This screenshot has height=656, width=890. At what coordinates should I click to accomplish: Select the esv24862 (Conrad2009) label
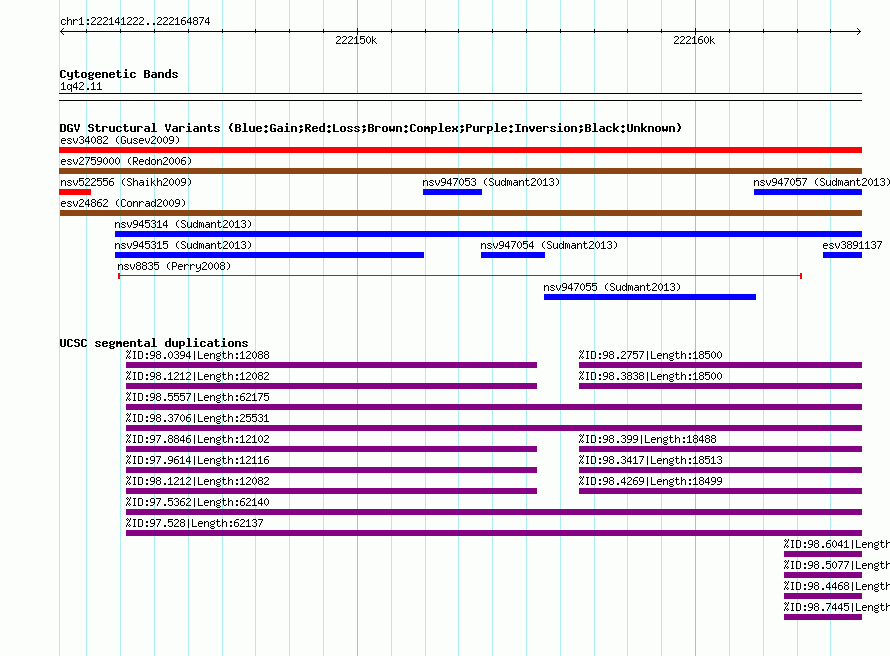pos(123,203)
